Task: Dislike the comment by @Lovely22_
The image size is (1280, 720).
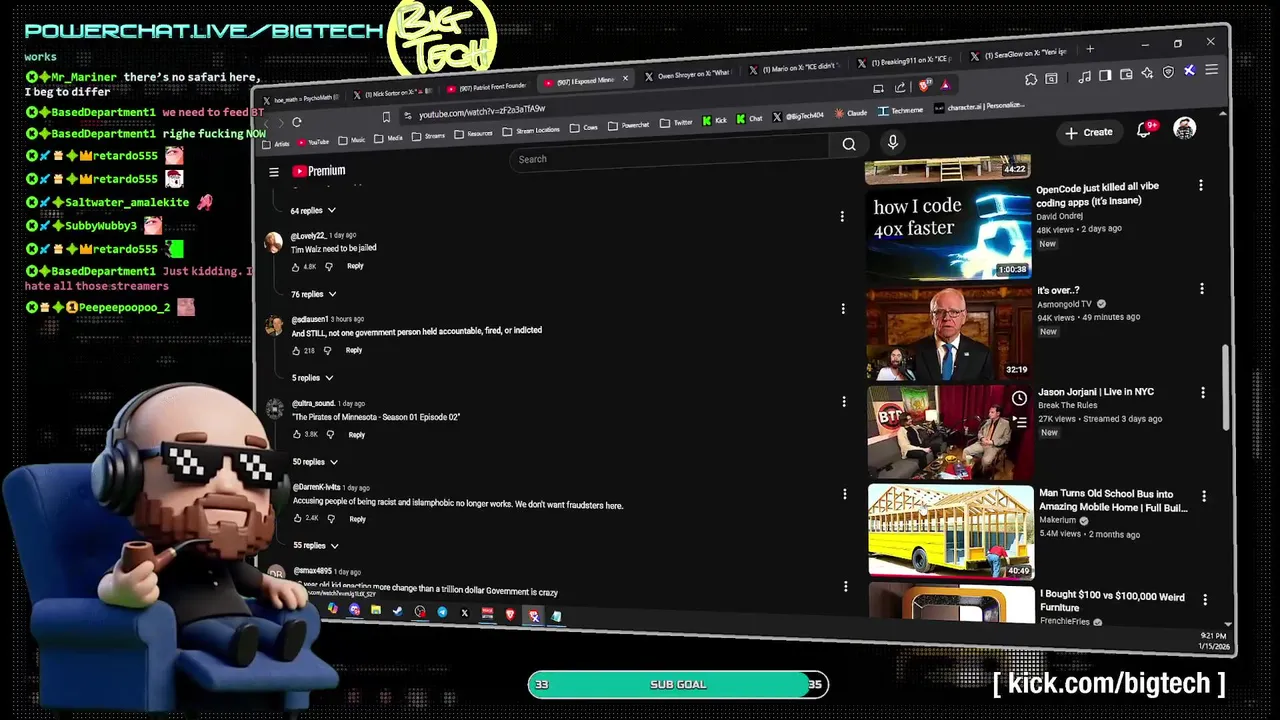Action: 329,267
